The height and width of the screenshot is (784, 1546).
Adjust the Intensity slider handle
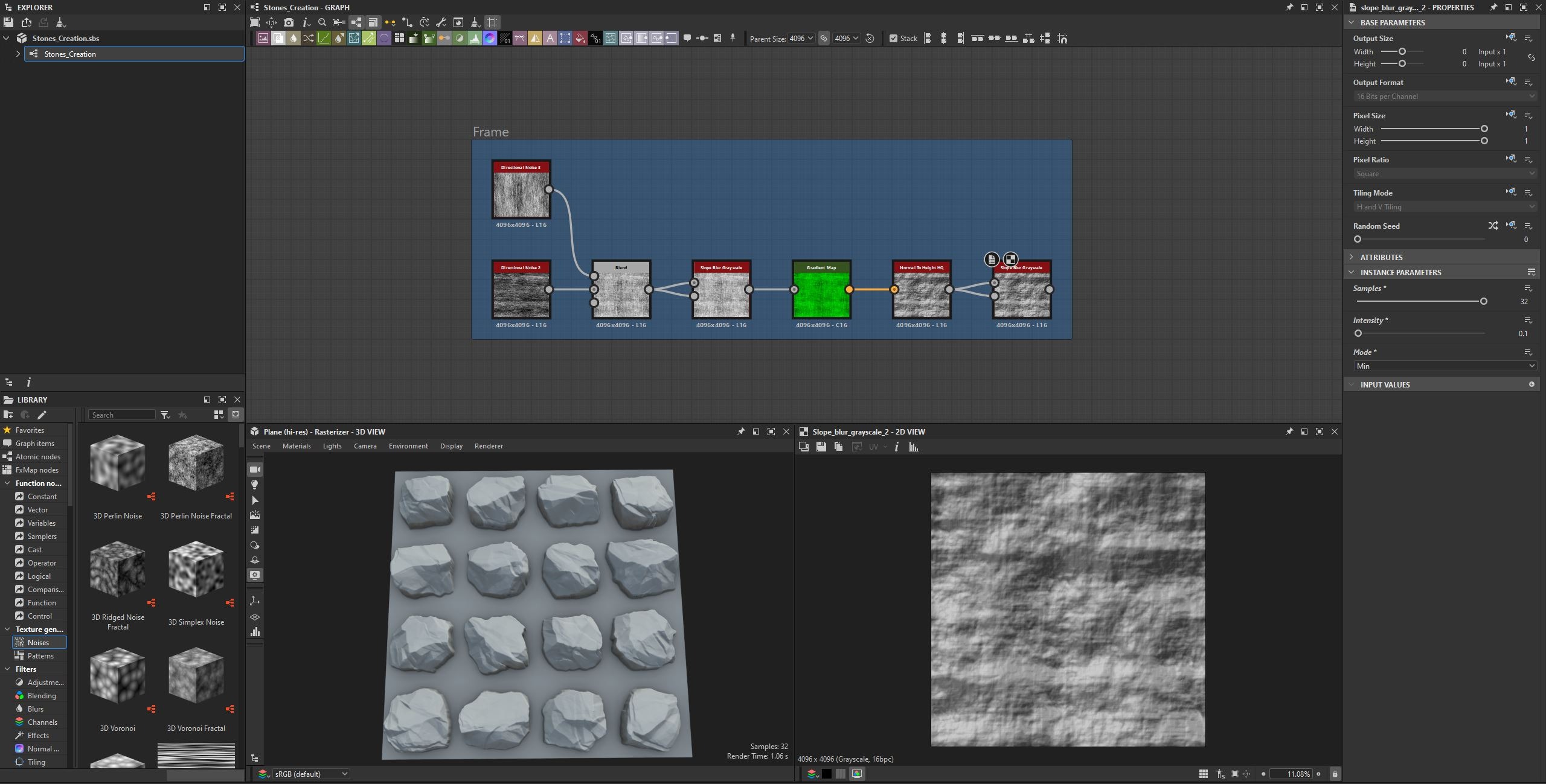click(1358, 333)
